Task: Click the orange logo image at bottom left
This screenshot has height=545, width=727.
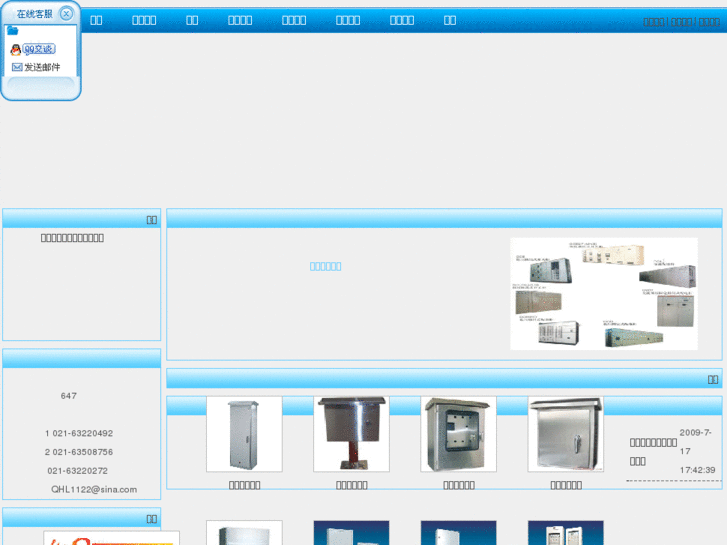Action: pyautogui.click(x=111, y=538)
